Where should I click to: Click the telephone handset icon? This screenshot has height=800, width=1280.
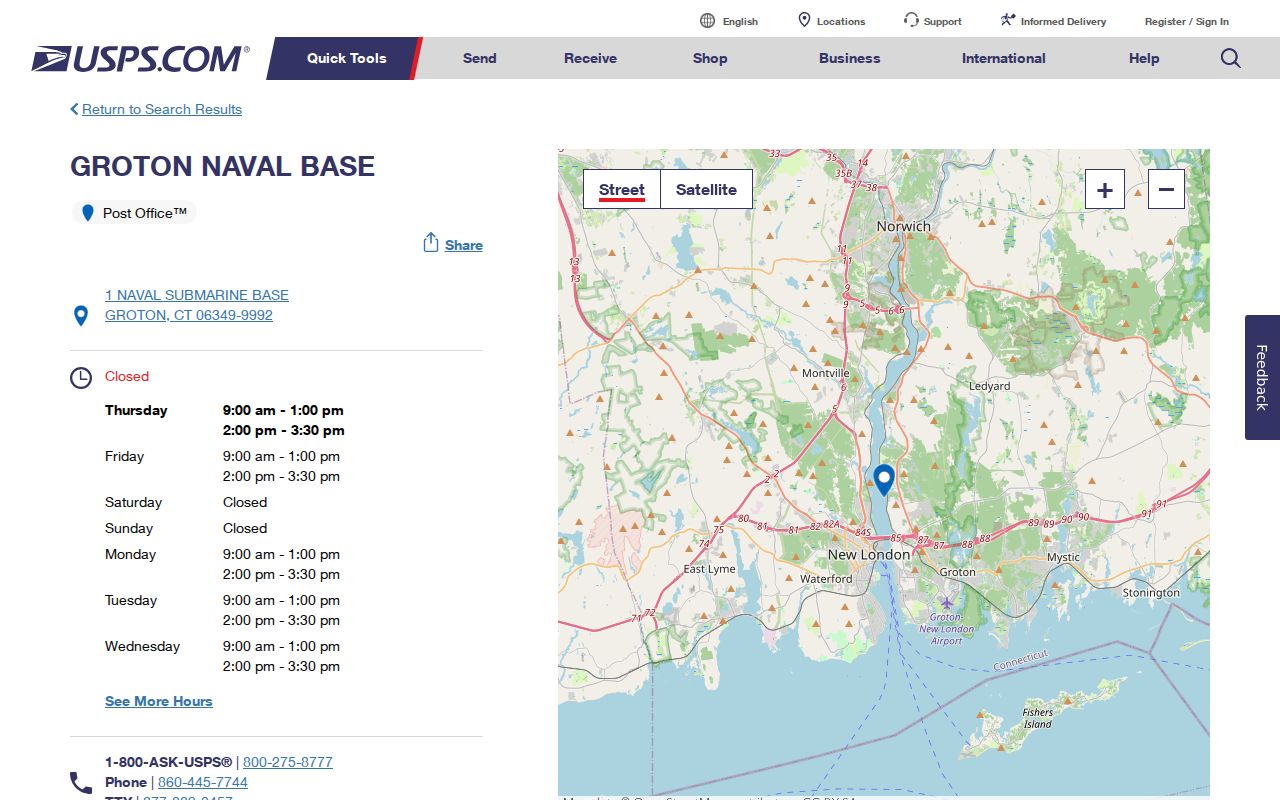coord(81,782)
